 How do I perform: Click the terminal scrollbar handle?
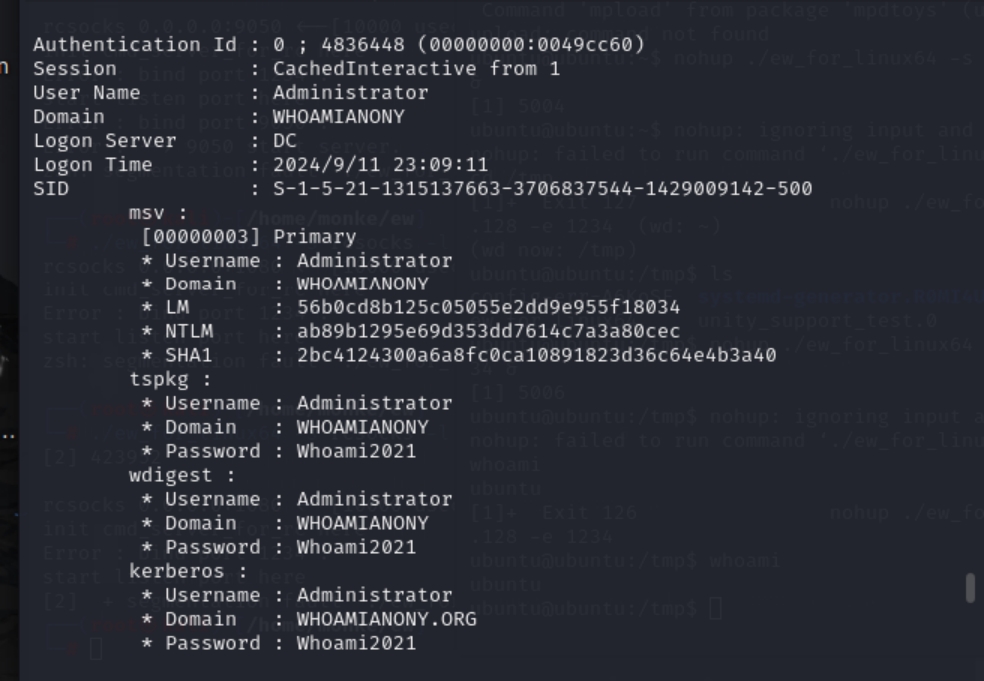click(x=969, y=588)
